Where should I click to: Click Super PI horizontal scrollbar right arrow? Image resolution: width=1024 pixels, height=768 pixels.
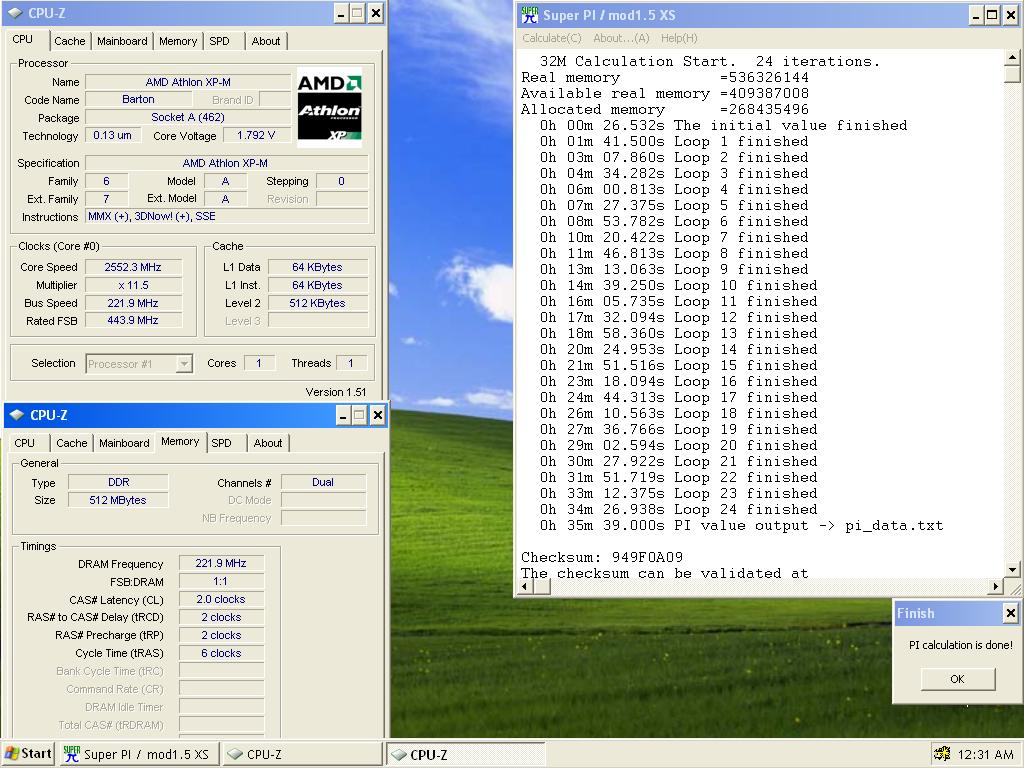(995, 586)
